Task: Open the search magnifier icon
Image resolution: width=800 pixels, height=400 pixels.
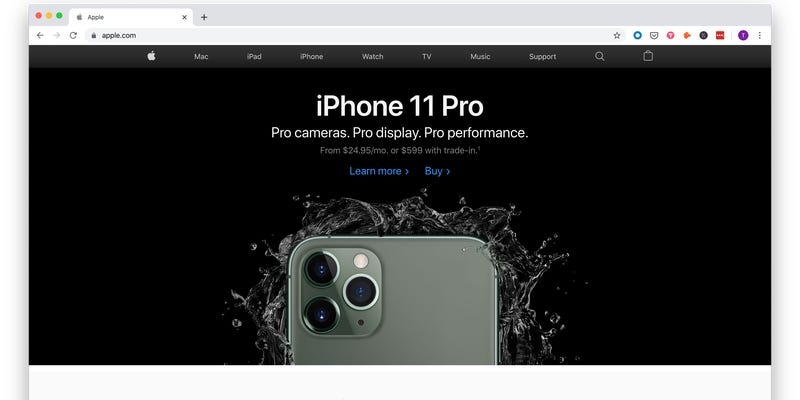Action: point(599,56)
